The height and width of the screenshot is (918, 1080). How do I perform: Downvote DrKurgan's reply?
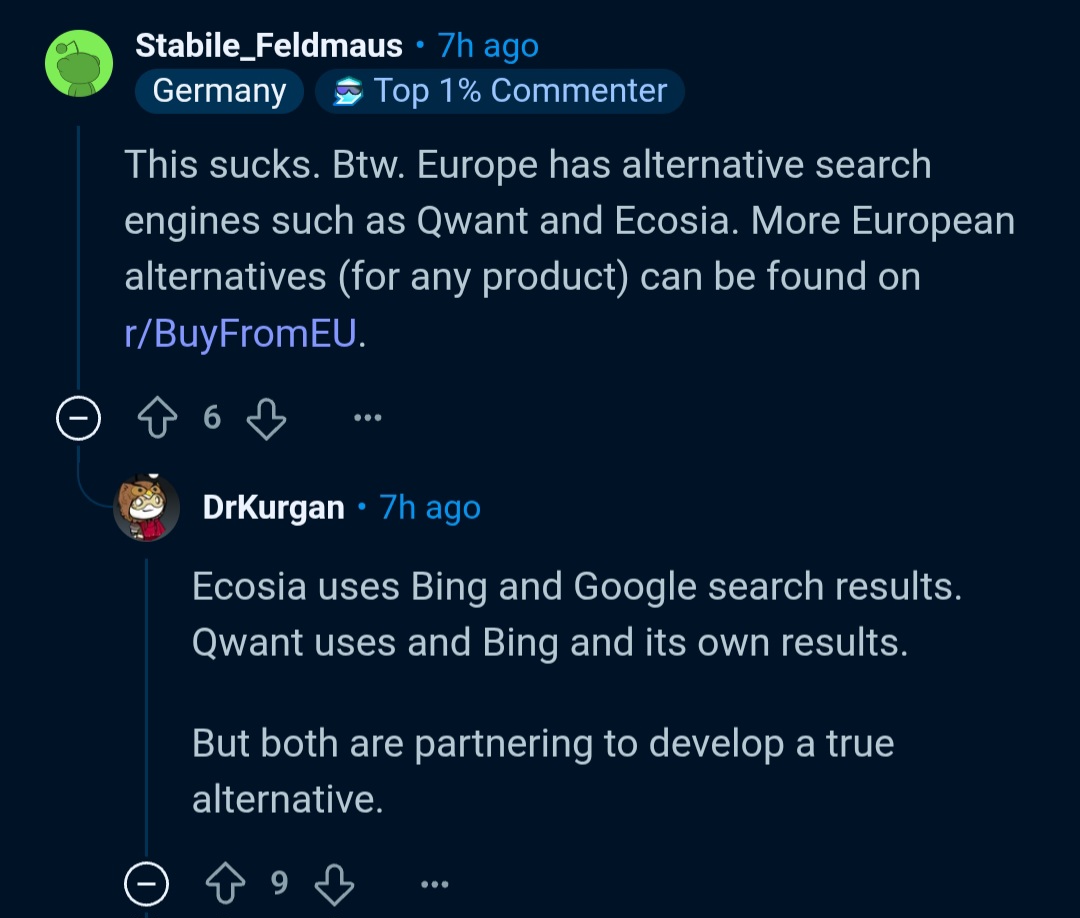[x=335, y=884]
